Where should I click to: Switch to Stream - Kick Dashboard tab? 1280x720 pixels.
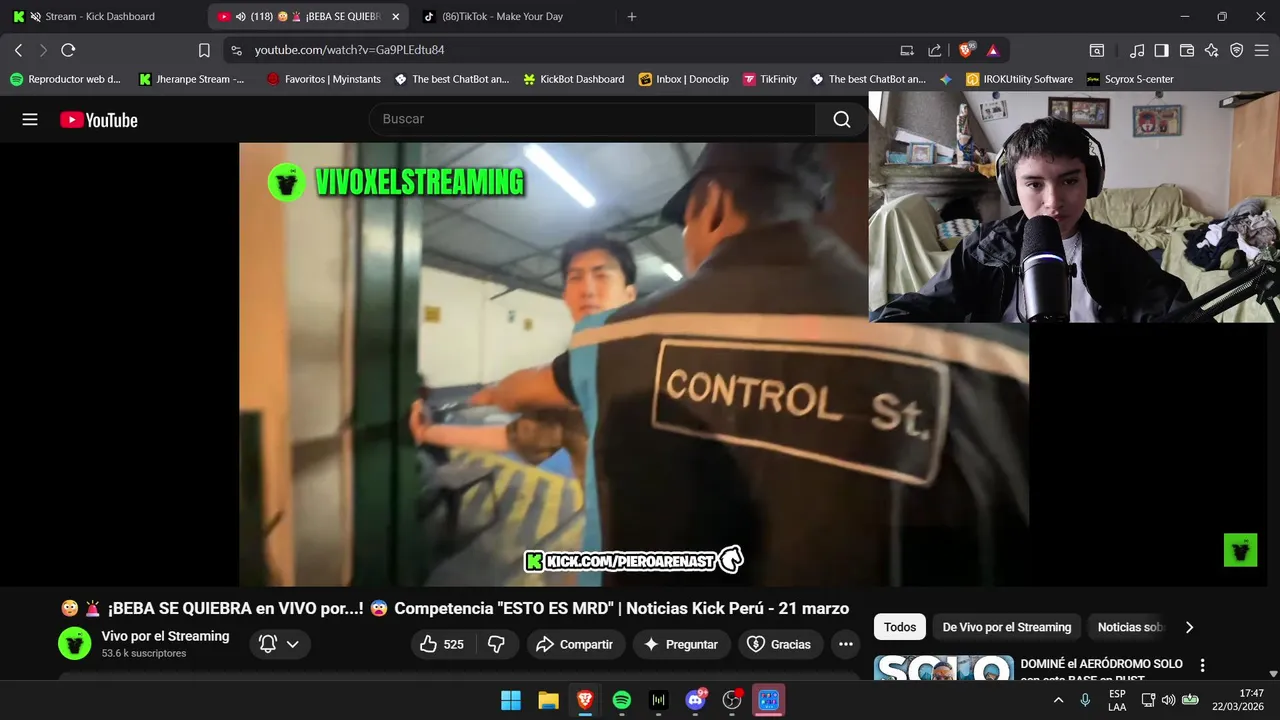pyautogui.click(x=101, y=16)
